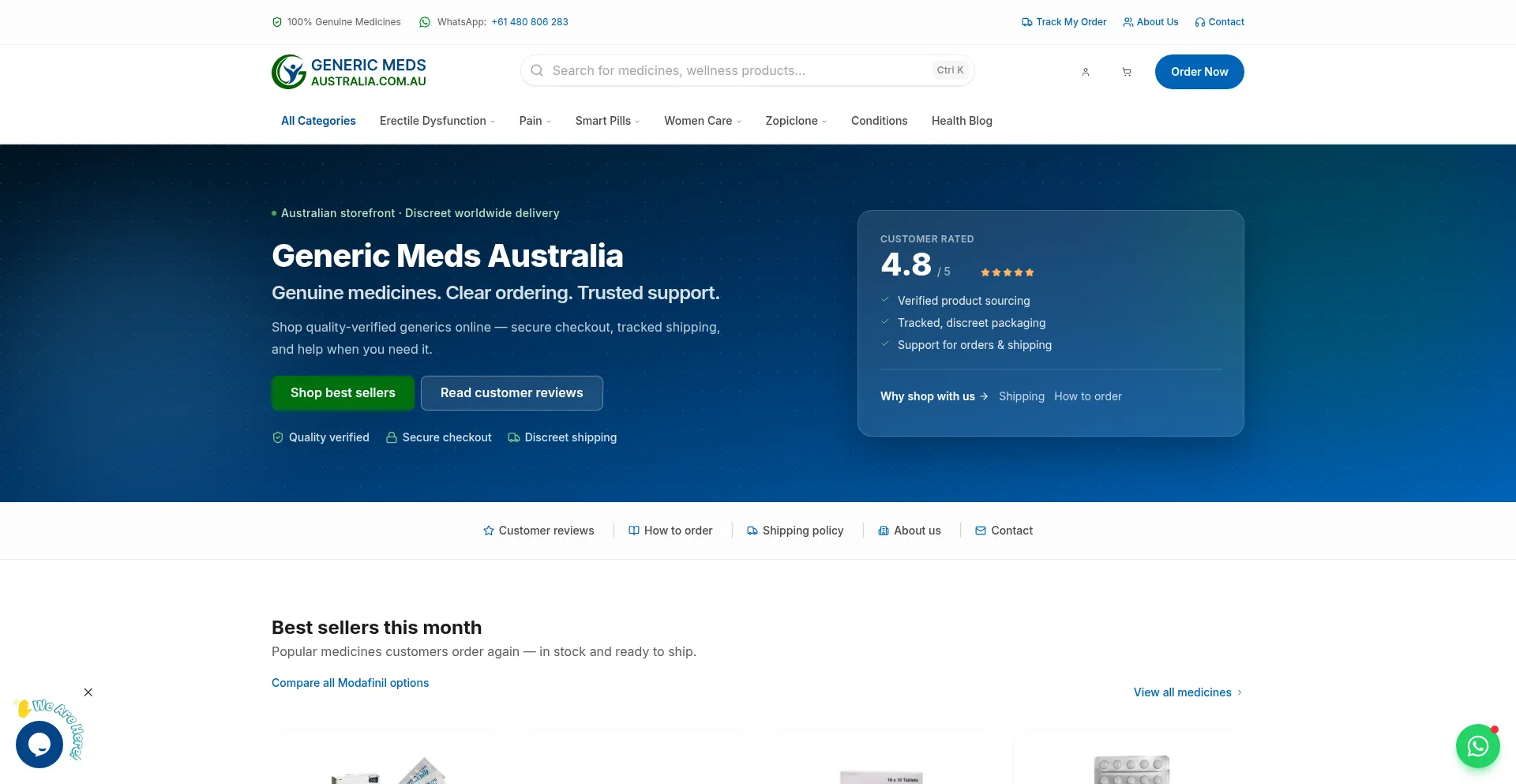
Task: Click the star icon beside Customer reviews
Action: pyautogui.click(x=489, y=531)
